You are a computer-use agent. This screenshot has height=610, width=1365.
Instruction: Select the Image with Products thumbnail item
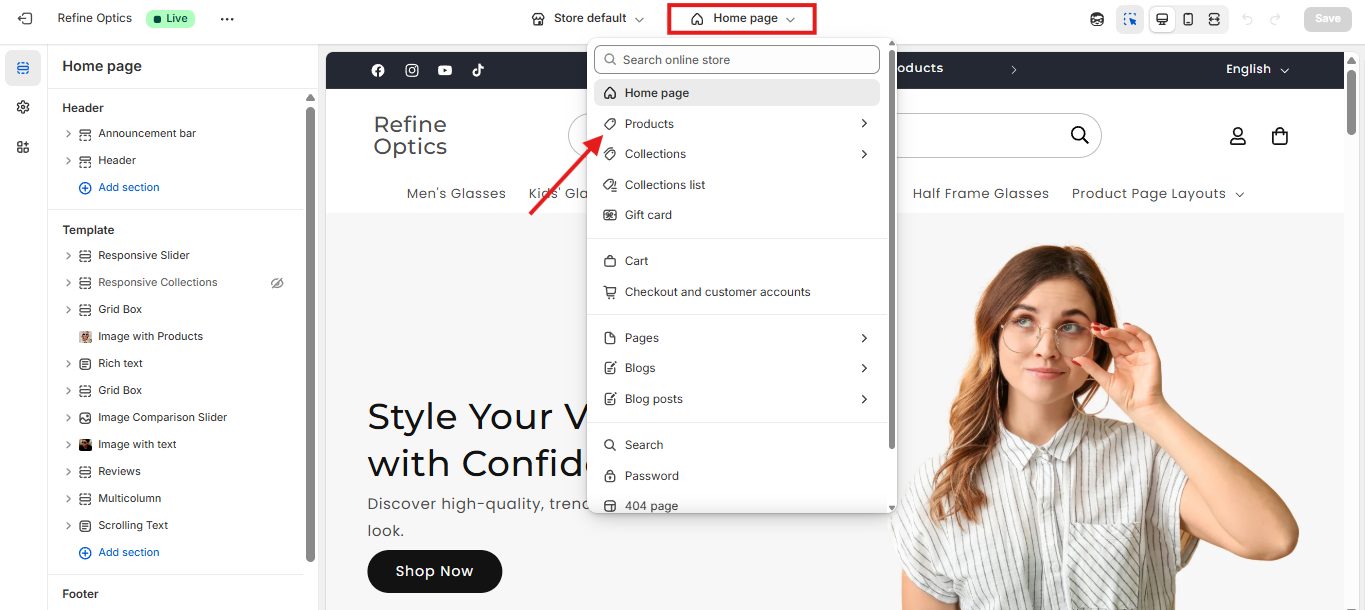click(x=150, y=337)
